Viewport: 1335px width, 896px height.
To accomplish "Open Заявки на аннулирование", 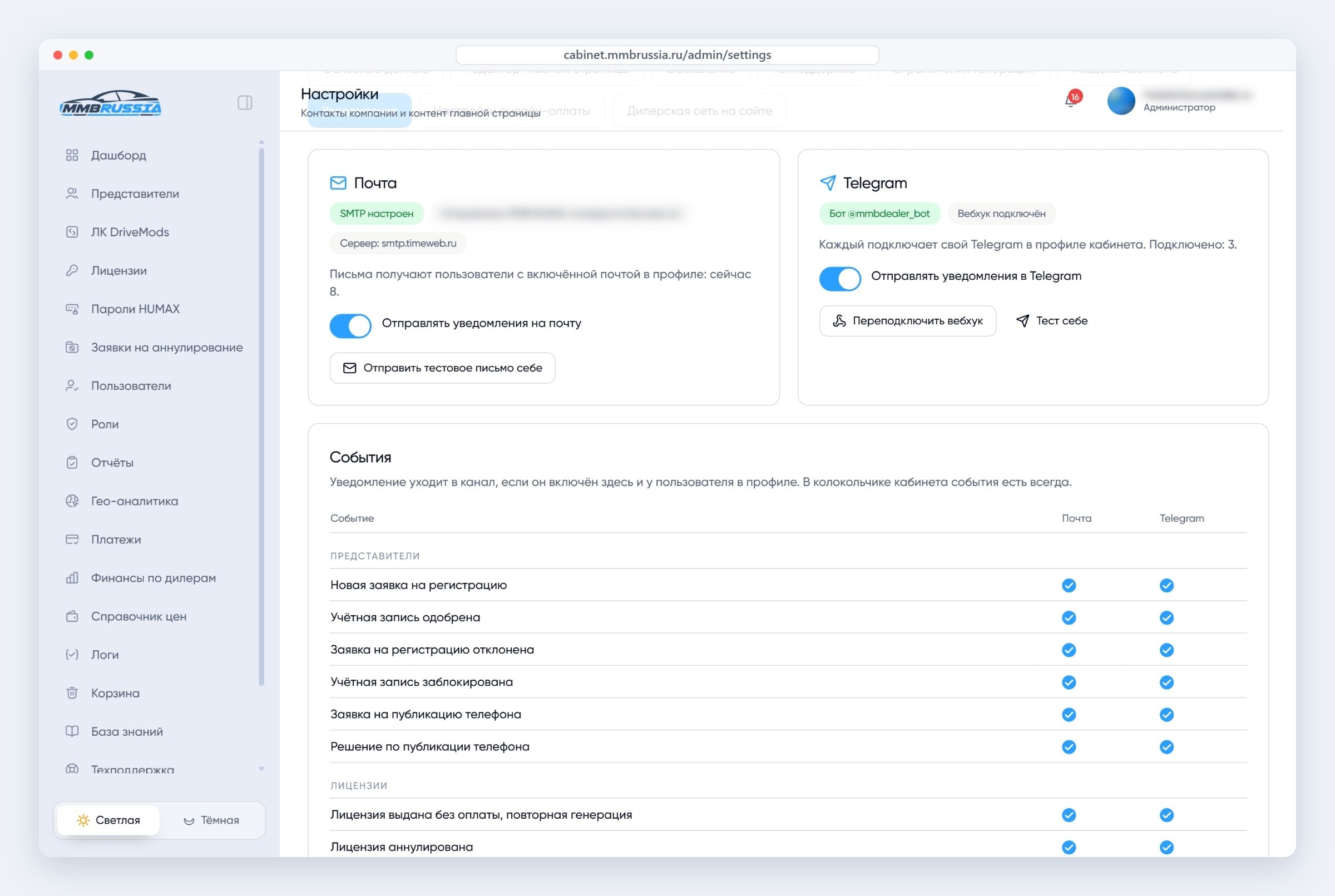I will click(167, 348).
